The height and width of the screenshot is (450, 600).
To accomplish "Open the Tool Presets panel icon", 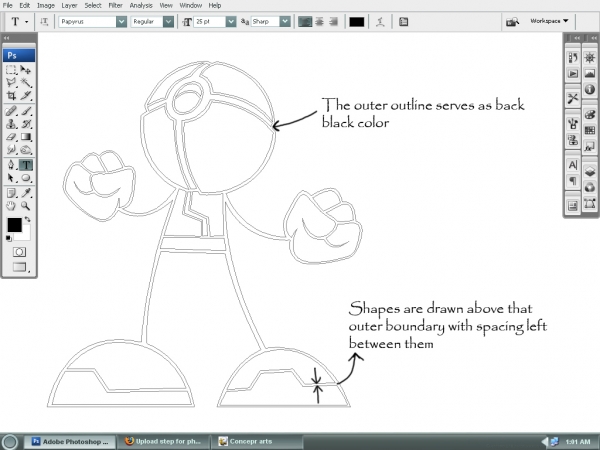I will point(572,98).
